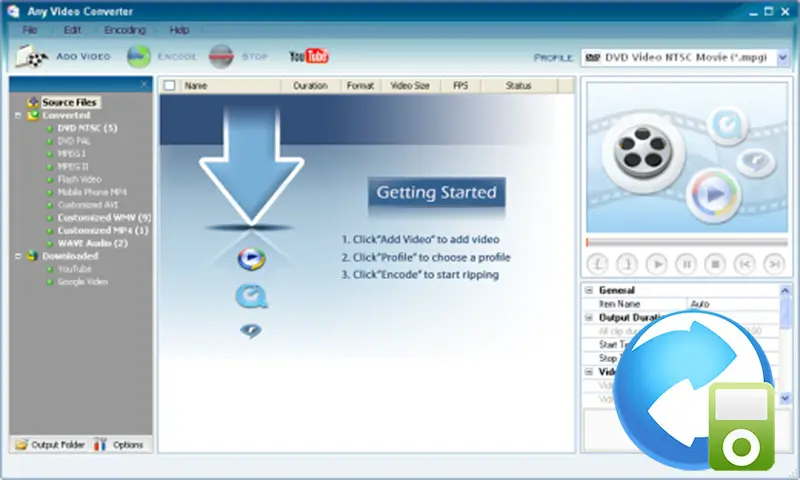Collapse the Converted tree node
This screenshot has height=480, width=800.
pyautogui.click(x=18, y=116)
